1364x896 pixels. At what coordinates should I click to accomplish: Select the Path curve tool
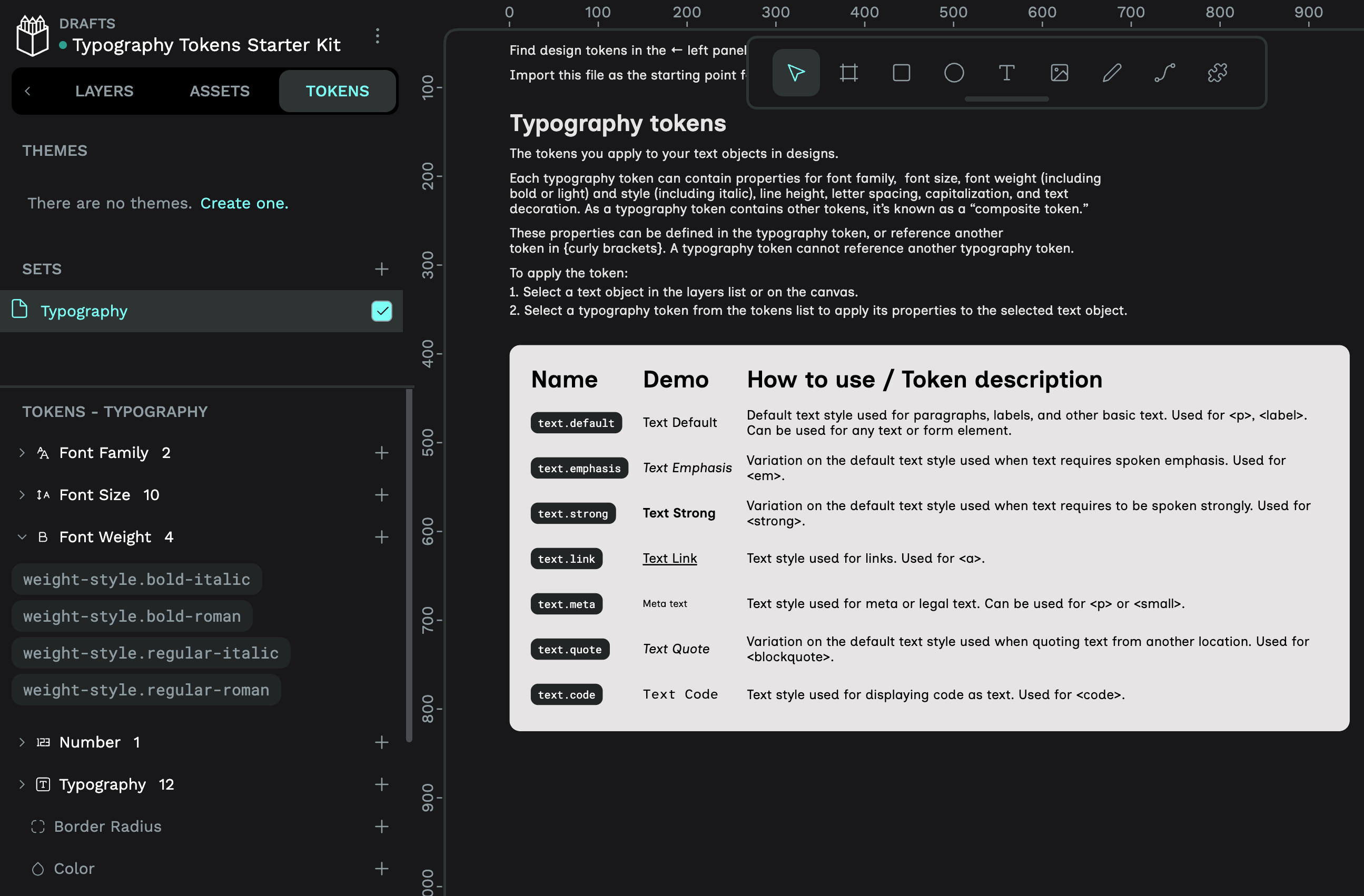(1164, 73)
